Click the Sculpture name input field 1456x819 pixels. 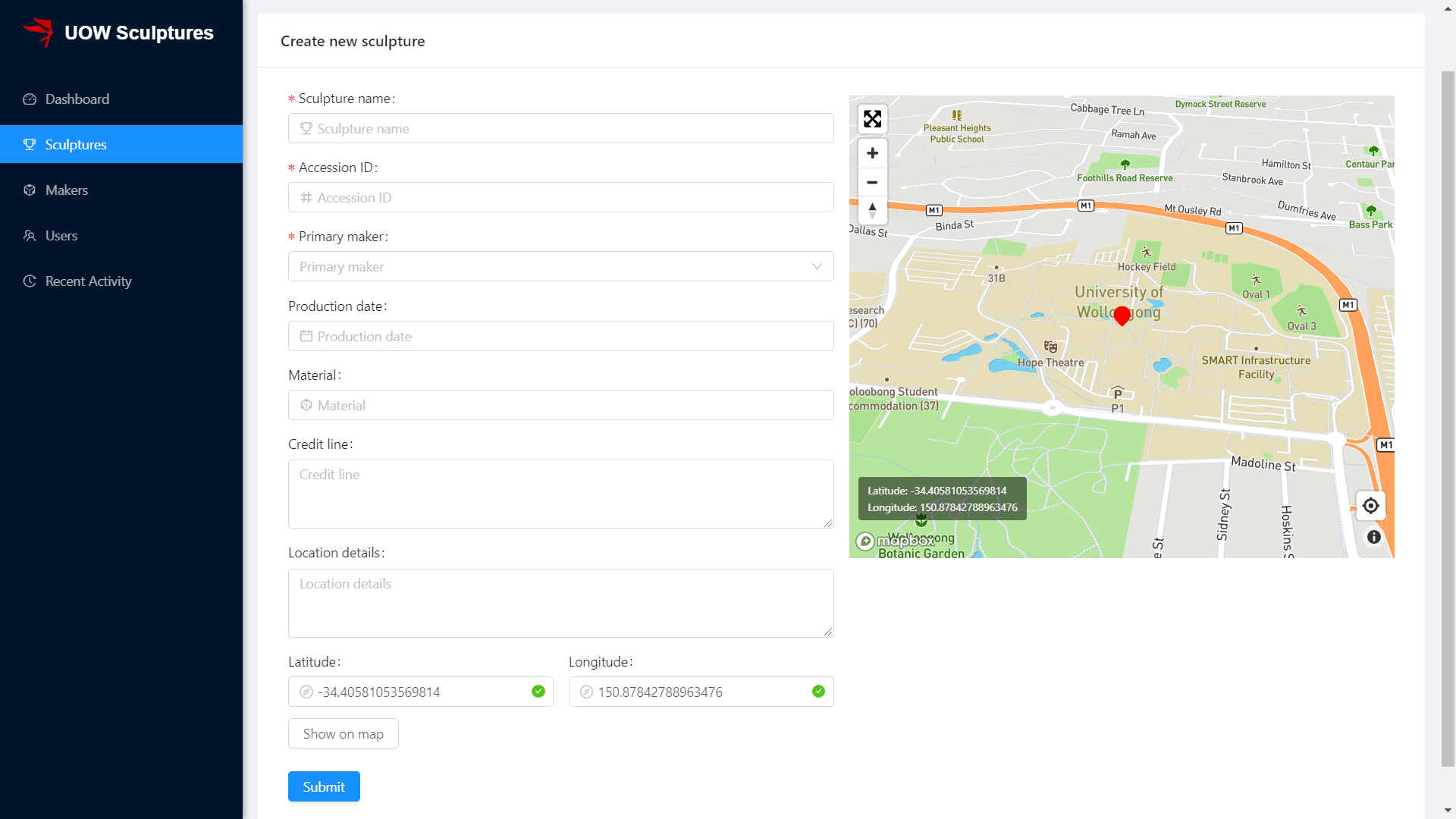tap(561, 127)
